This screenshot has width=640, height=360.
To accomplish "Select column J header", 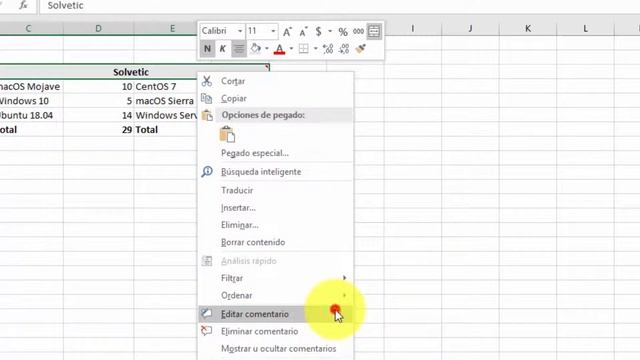I will point(470,28).
